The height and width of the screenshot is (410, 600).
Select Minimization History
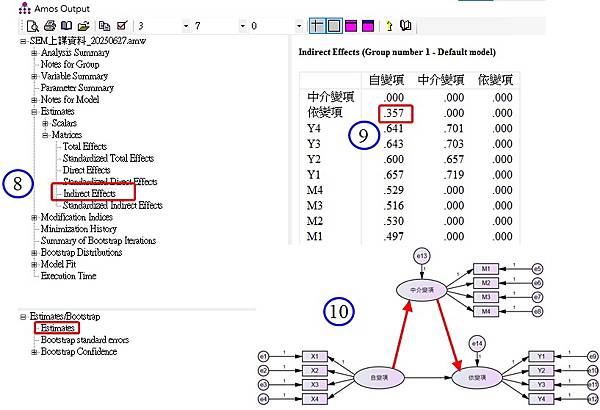[x=79, y=229]
